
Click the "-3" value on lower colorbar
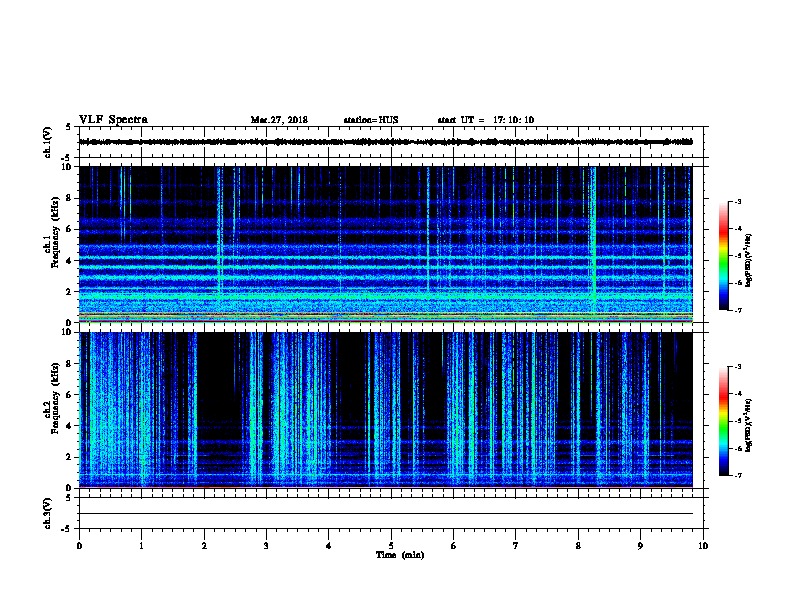click(737, 367)
